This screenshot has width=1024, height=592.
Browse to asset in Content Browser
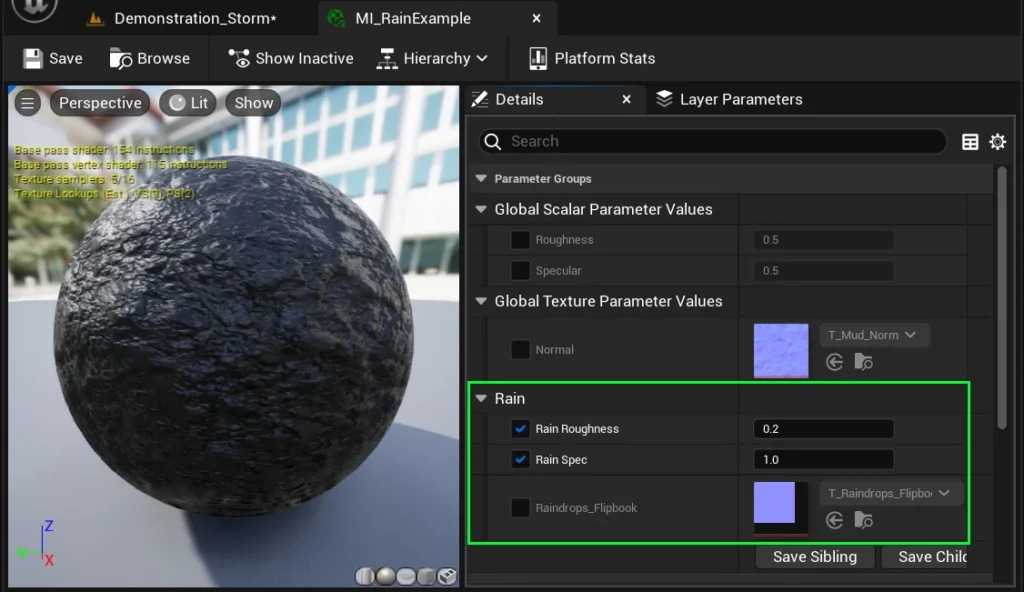[x=150, y=58]
